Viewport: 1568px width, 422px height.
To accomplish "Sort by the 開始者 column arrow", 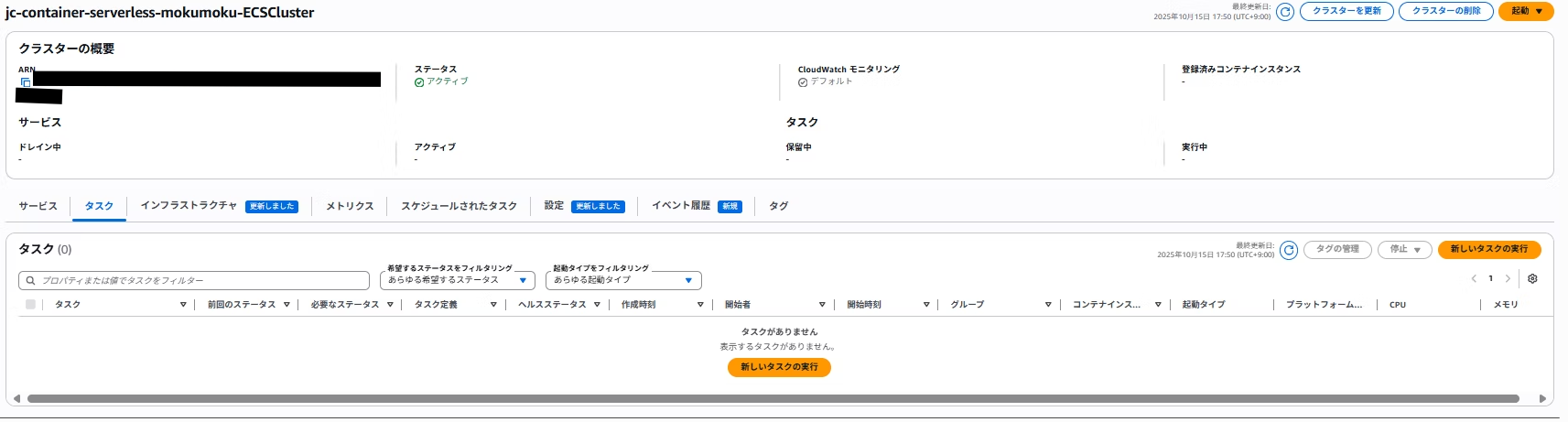I will (x=822, y=305).
